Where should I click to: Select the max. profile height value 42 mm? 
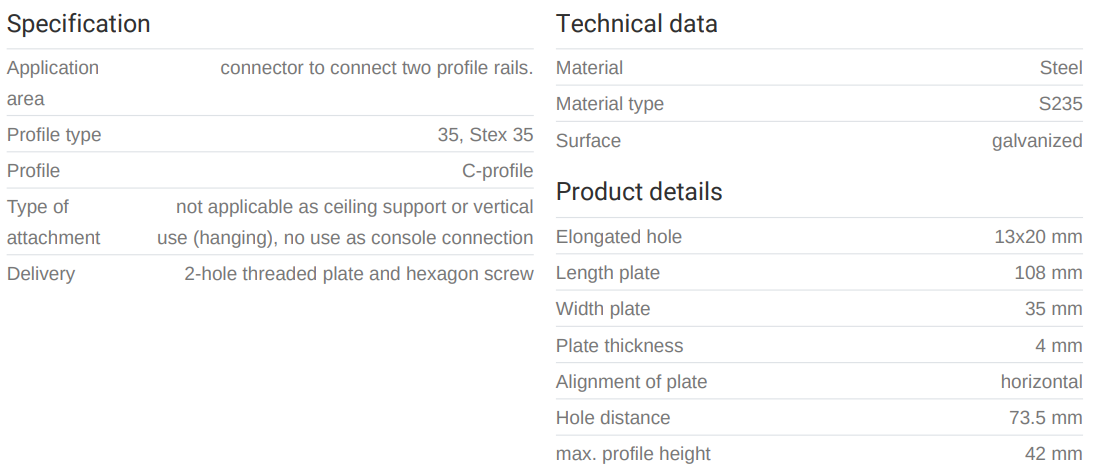[x=1053, y=454]
